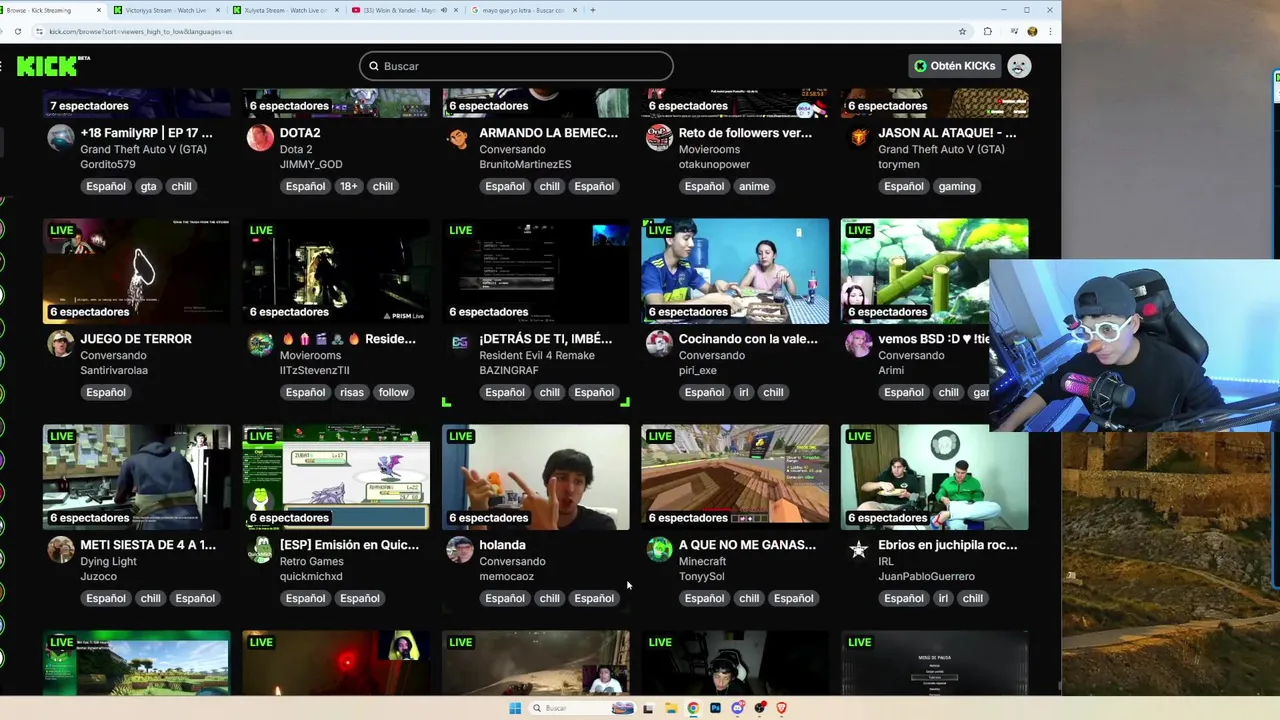Click Gordito579 channel avatar

coord(61,138)
